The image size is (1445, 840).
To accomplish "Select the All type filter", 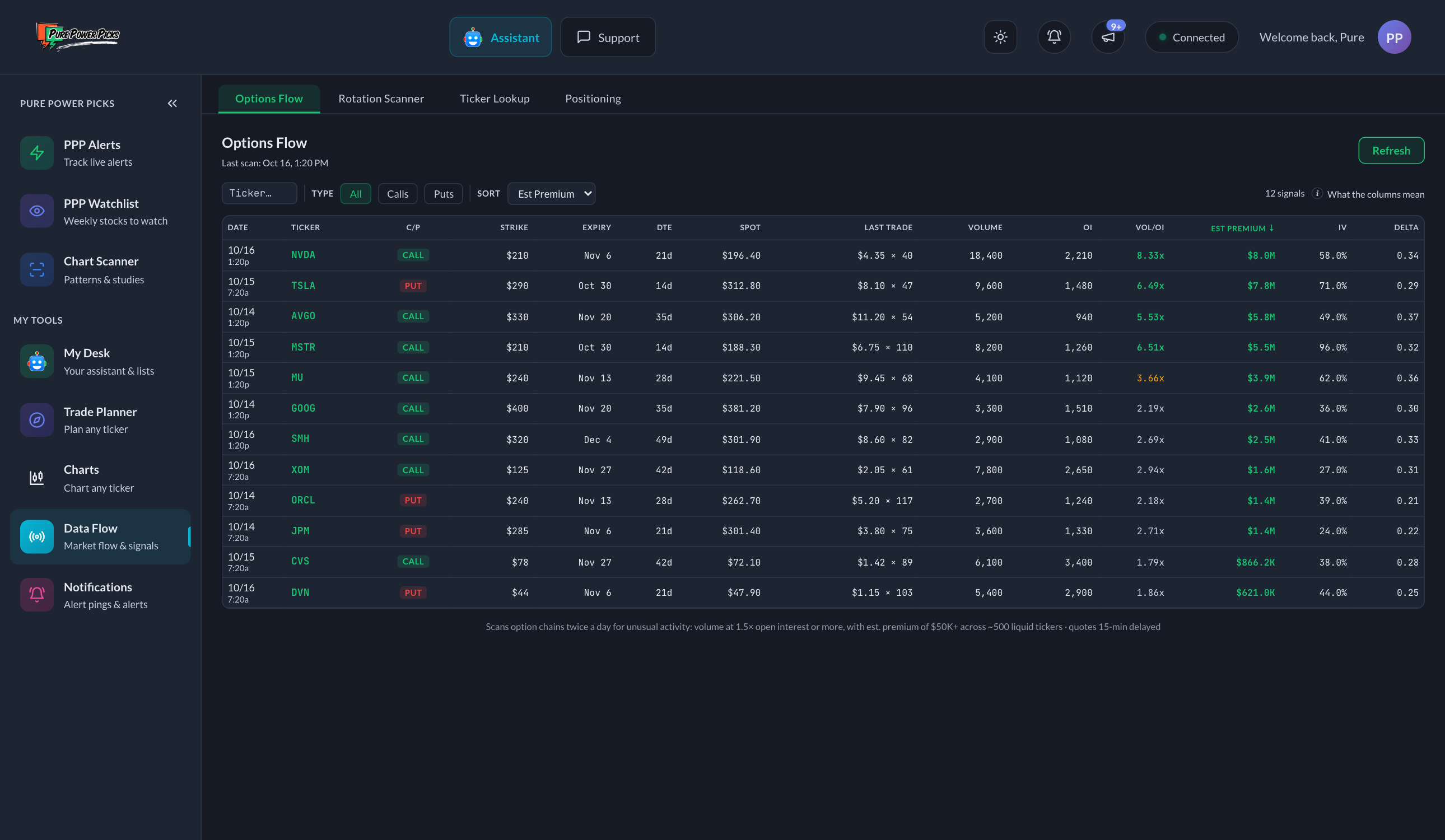I will (356, 194).
